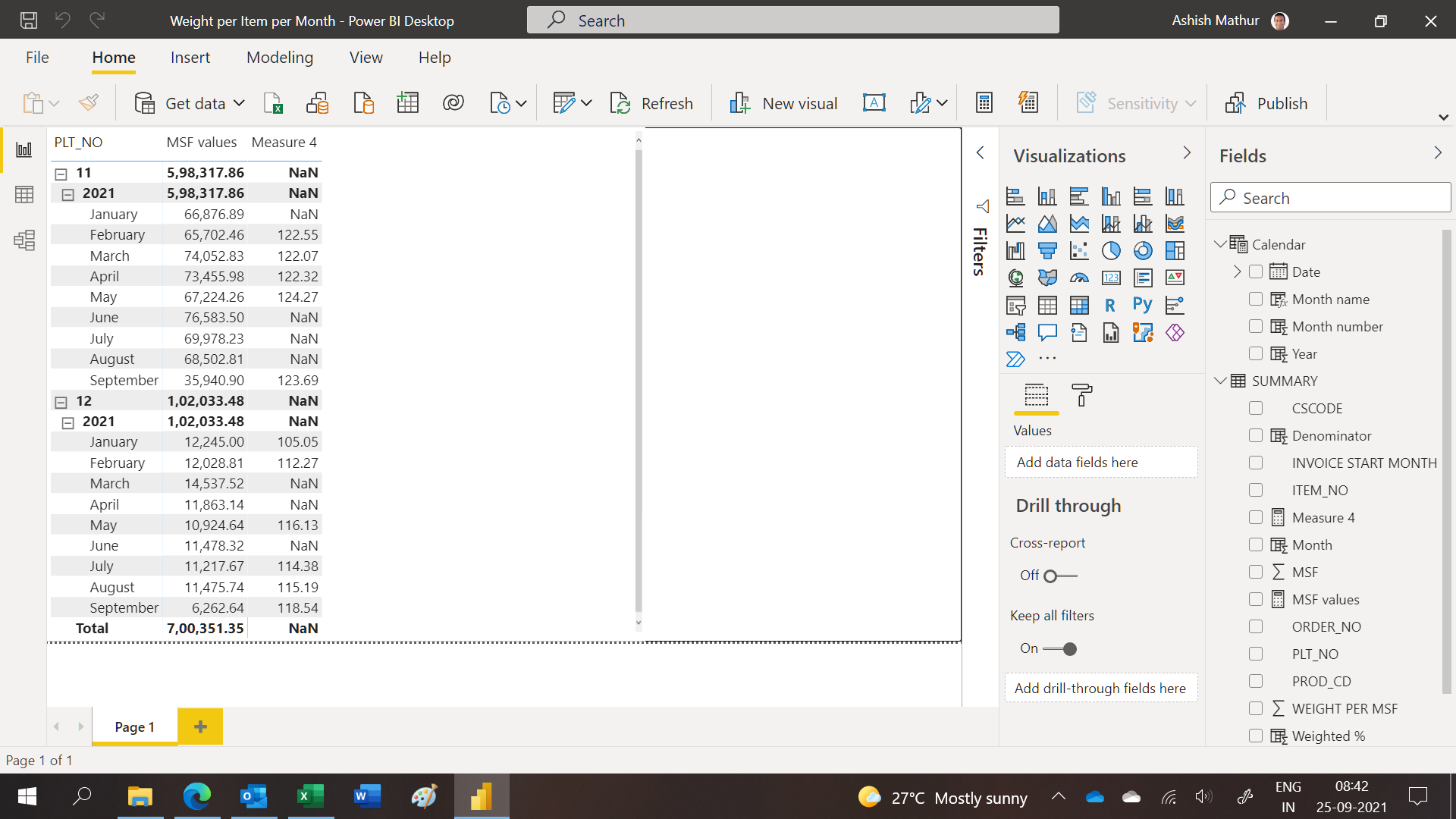Open the Insert ribbon tab
Screen dimensions: 1456x819
(190, 58)
